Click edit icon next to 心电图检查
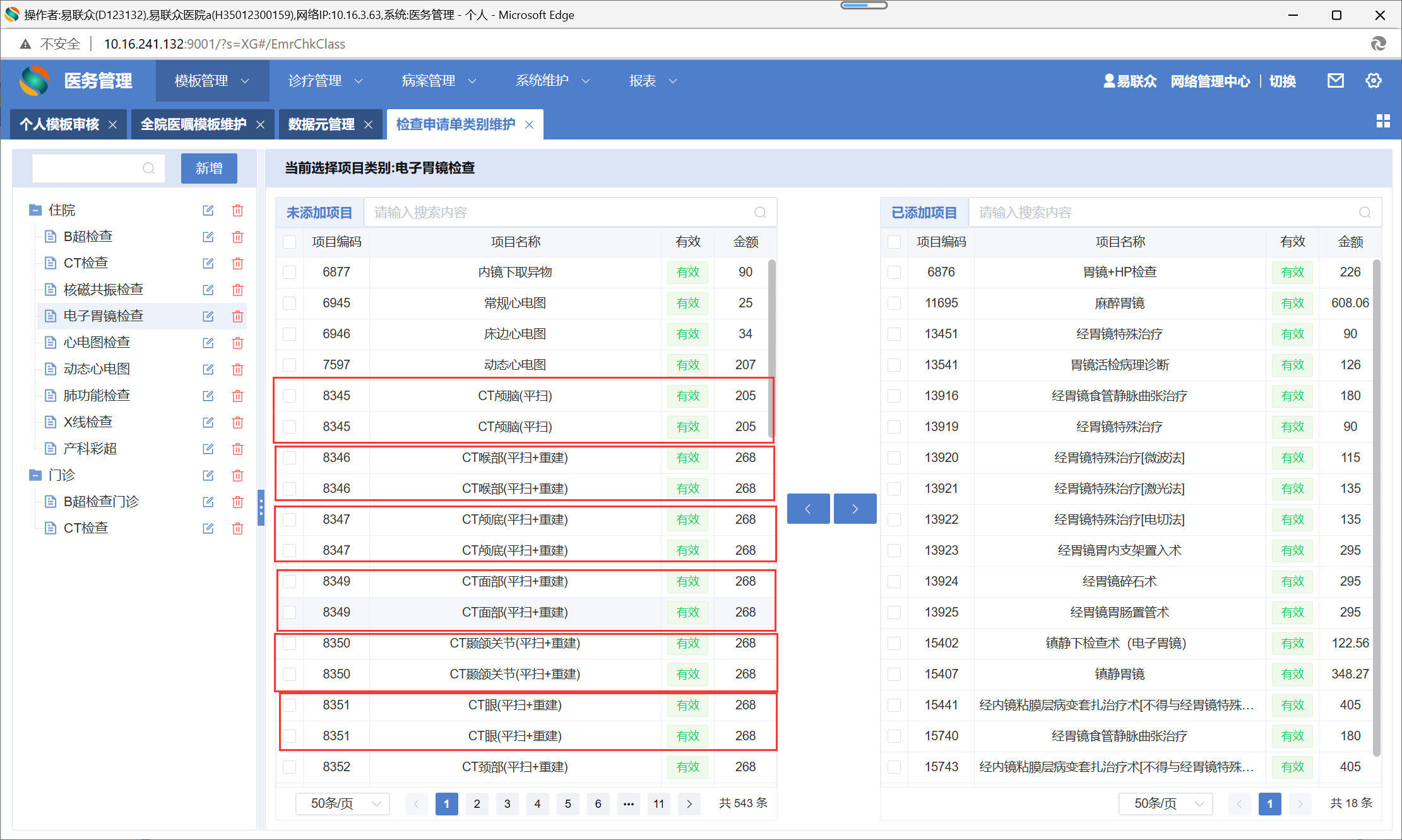The height and width of the screenshot is (840, 1402). [x=208, y=343]
